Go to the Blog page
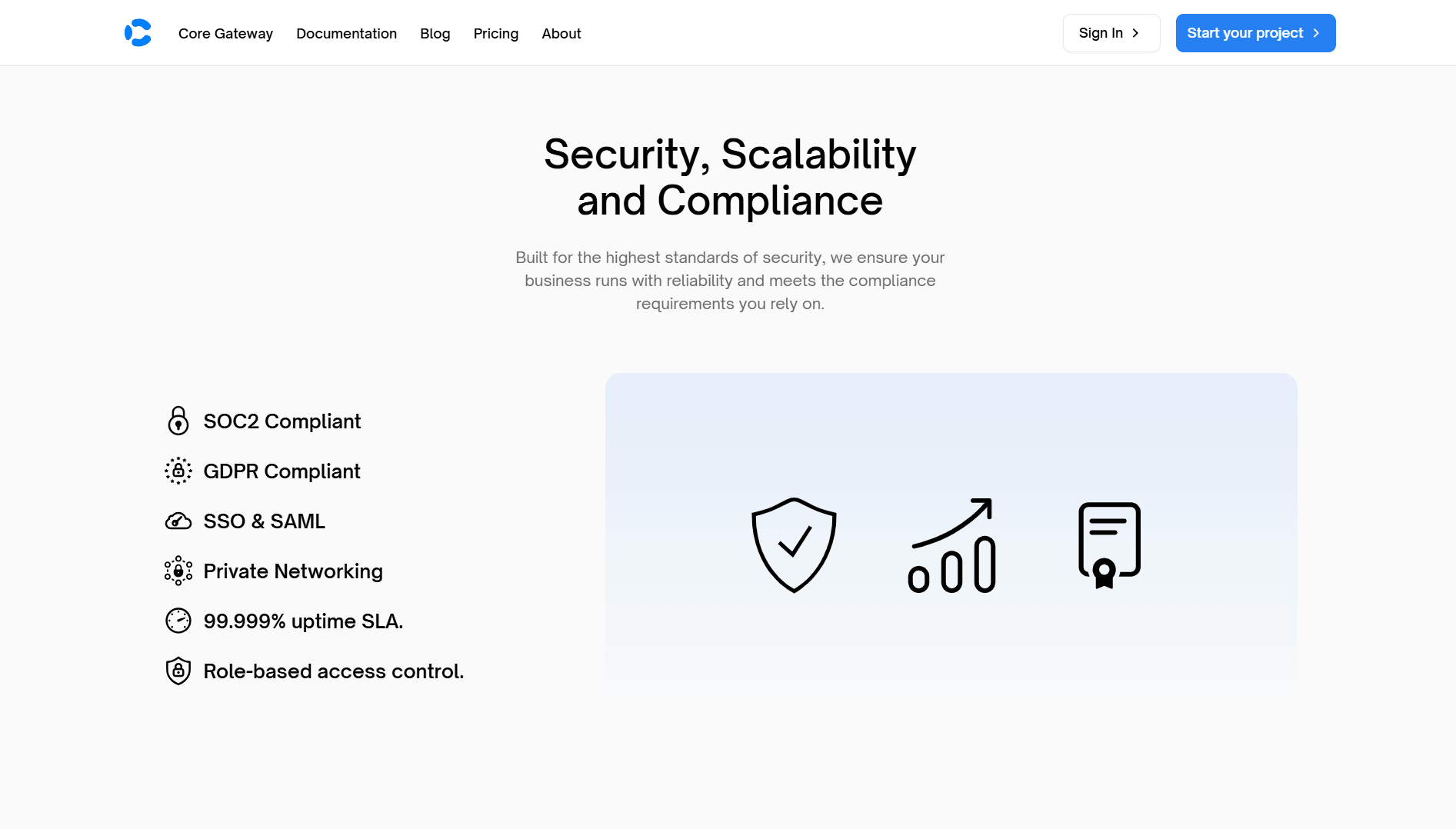1456x829 pixels. click(x=435, y=34)
